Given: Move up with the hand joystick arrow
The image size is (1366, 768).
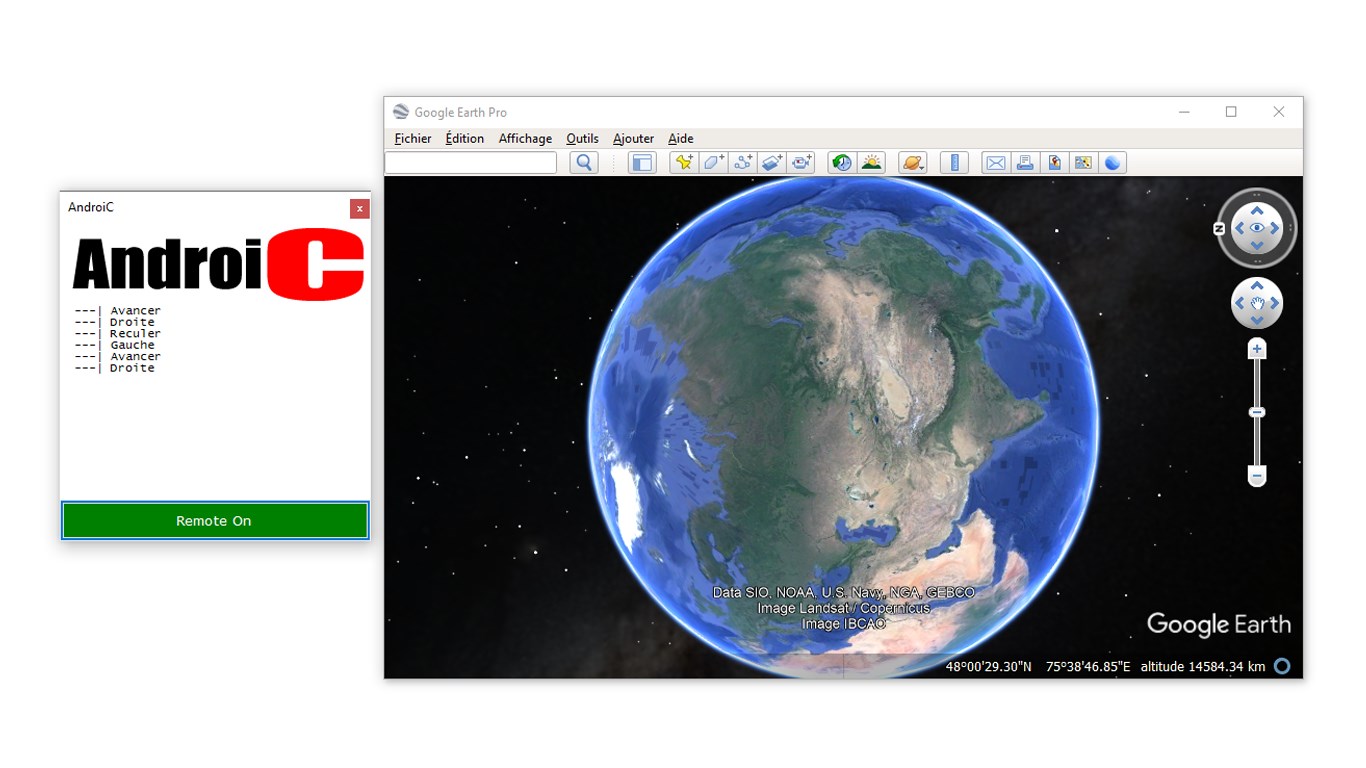Looking at the screenshot, I should click(x=1257, y=286).
